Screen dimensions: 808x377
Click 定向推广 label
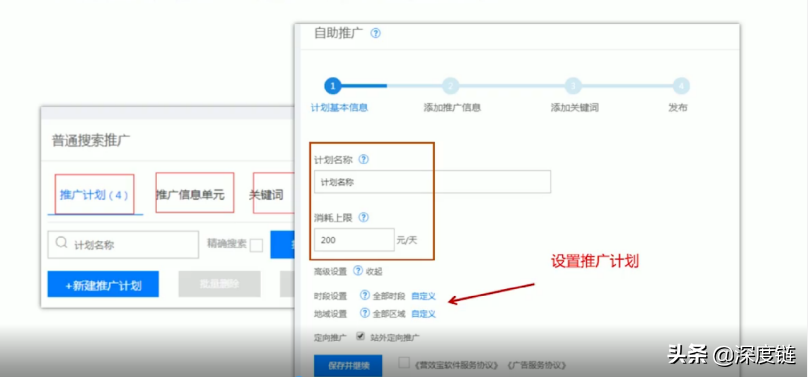click(330, 338)
